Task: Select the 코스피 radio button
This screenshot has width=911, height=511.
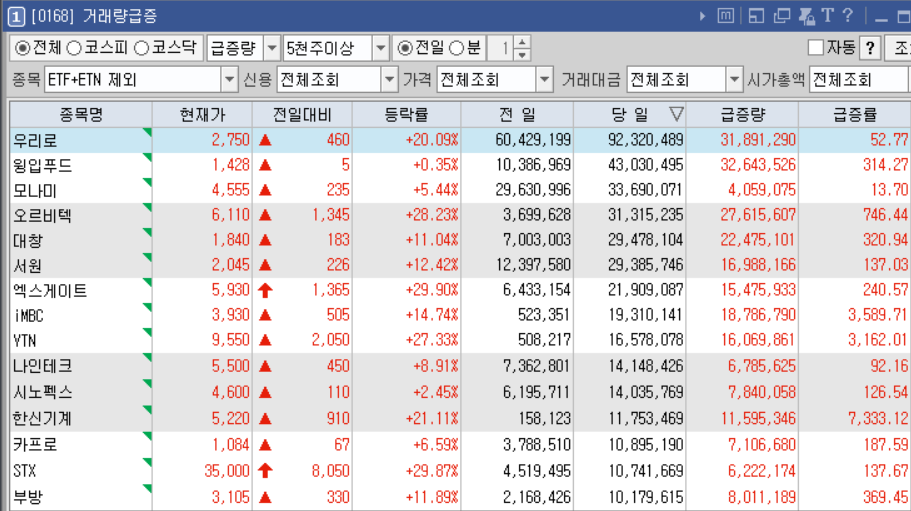Action: click(x=74, y=48)
